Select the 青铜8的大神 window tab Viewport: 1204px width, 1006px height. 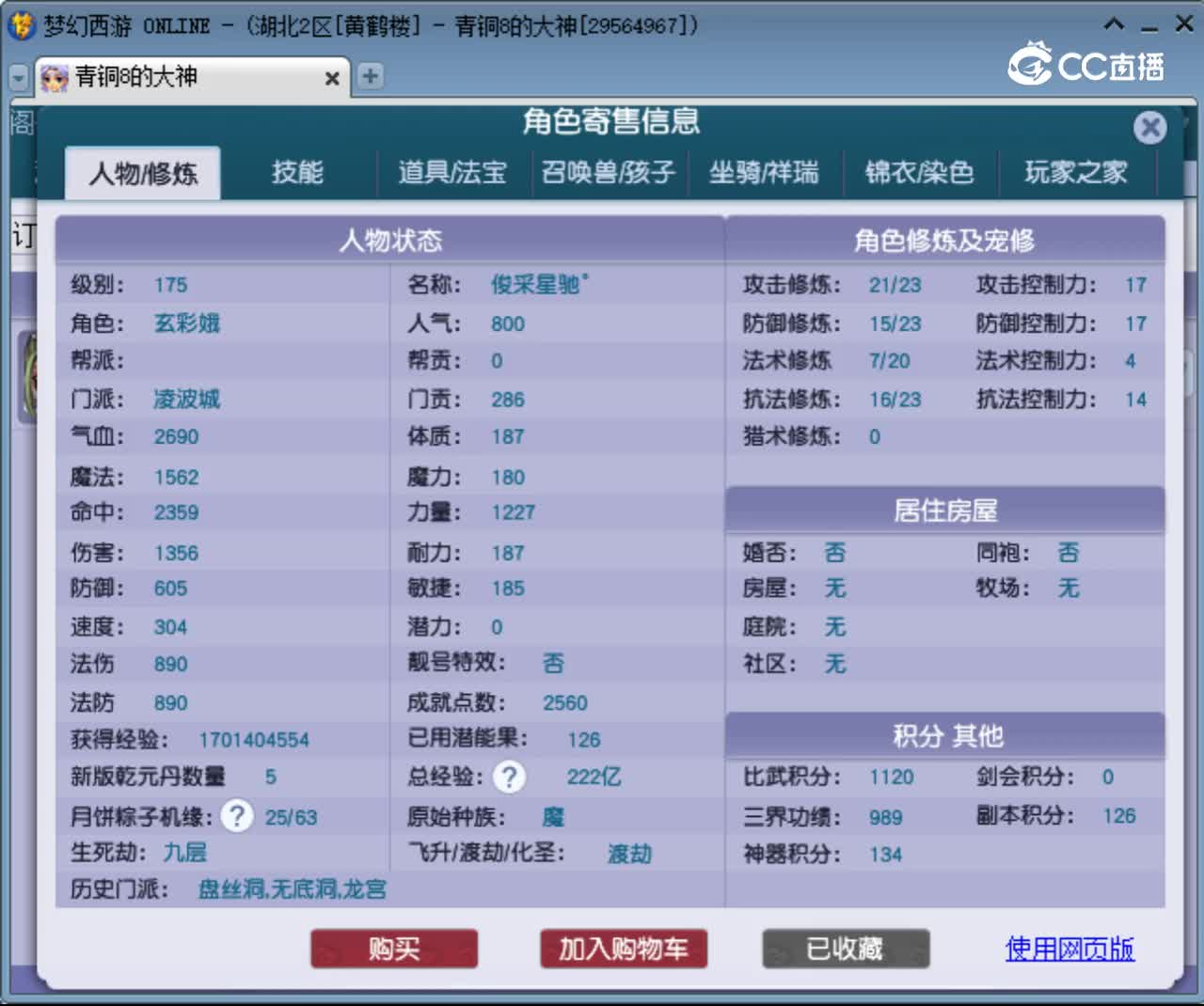click(193, 77)
